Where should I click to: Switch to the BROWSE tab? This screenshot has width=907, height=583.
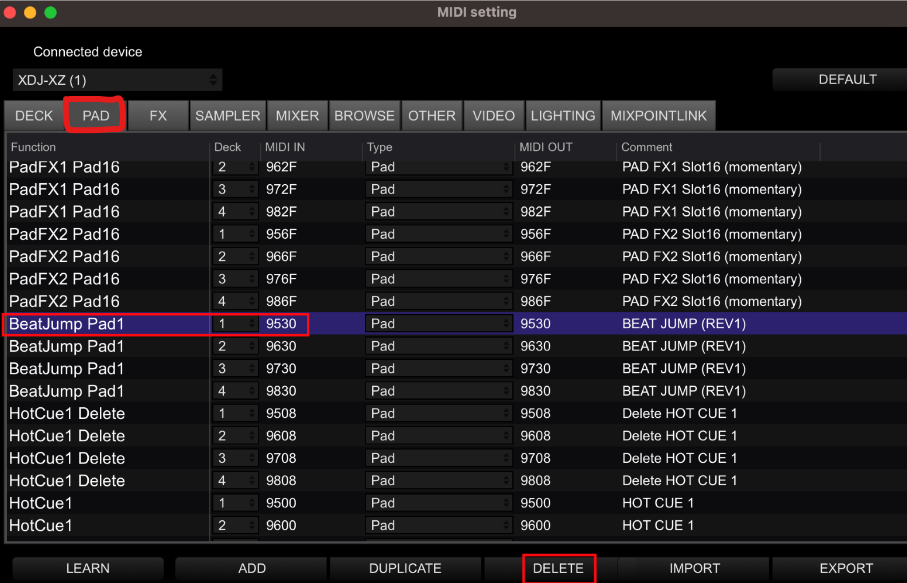(x=364, y=115)
